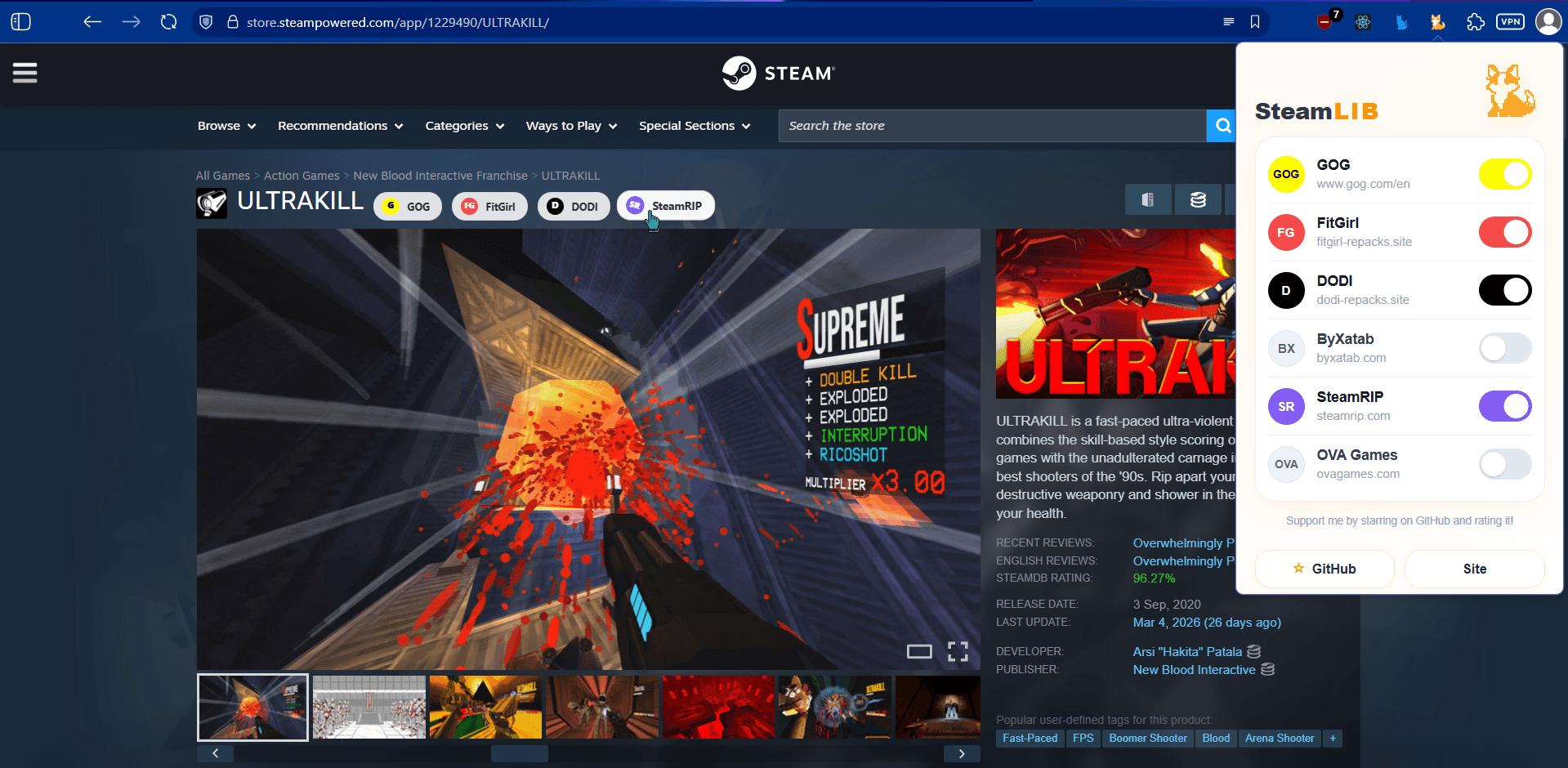The height and width of the screenshot is (768, 1568).
Task: Open the FitGirl badge by the title
Action: [x=489, y=206]
